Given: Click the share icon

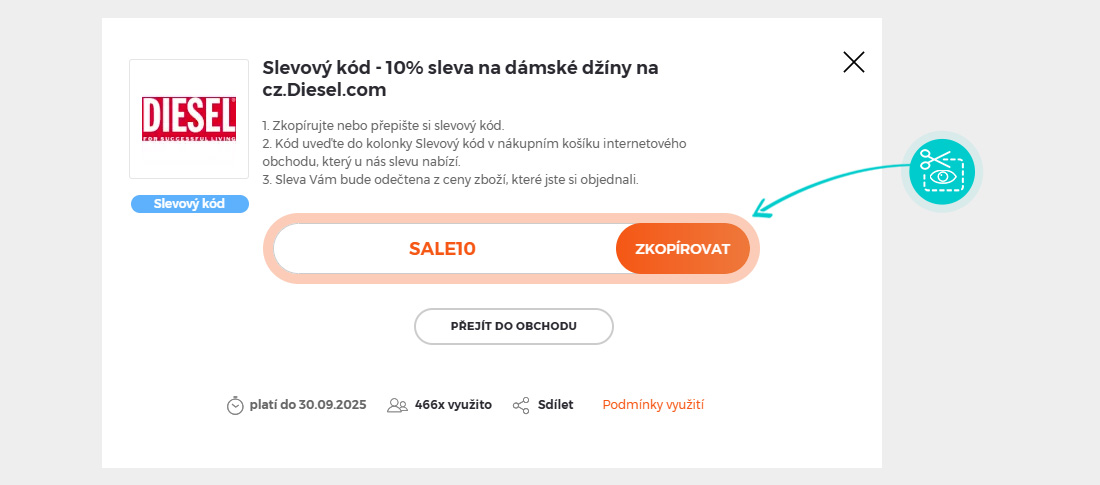Looking at the screenshot, I should 521,405.
